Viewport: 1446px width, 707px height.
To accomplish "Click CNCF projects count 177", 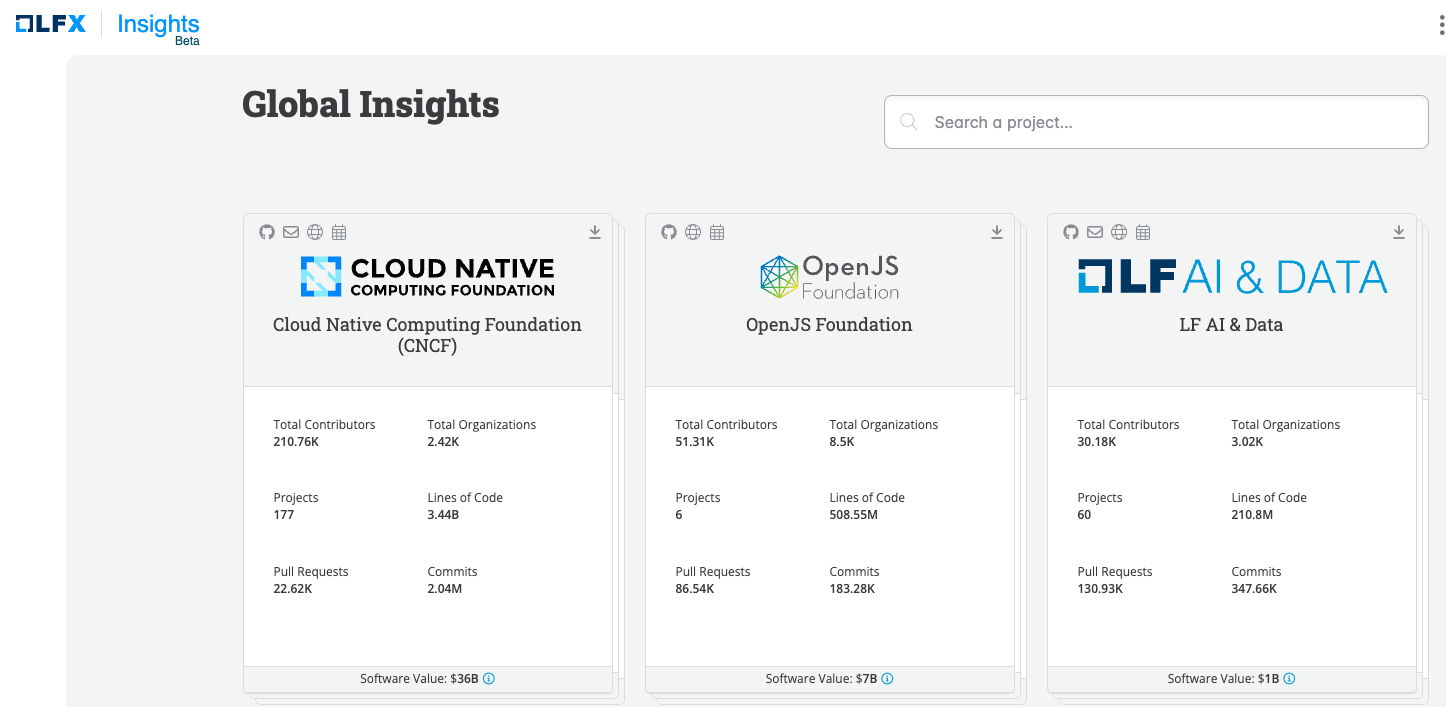I will 284,515.
